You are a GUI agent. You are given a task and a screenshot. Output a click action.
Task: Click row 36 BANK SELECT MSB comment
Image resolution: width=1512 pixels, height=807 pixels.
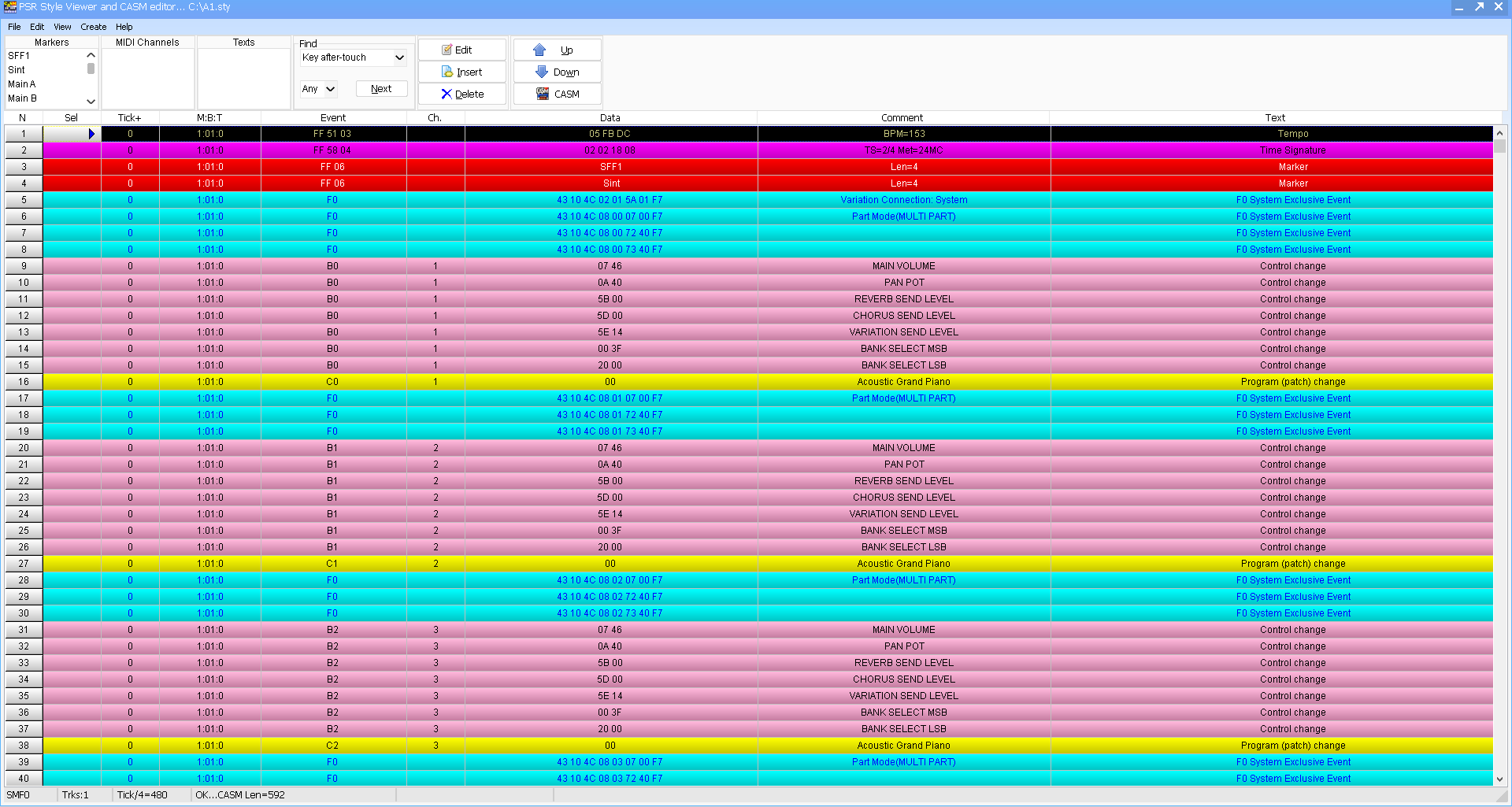pos(904,713)
